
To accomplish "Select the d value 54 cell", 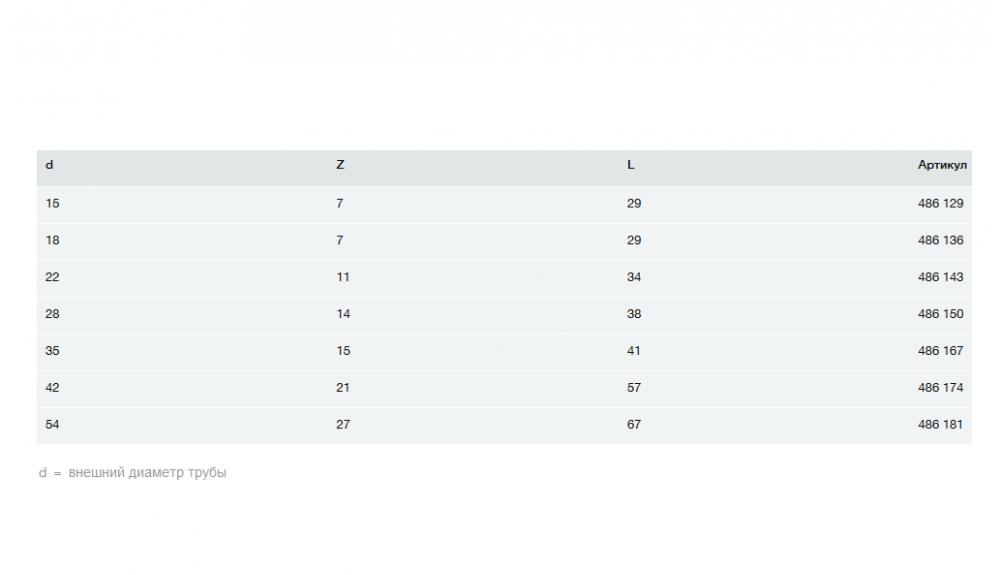I will (x=53, y=425).
